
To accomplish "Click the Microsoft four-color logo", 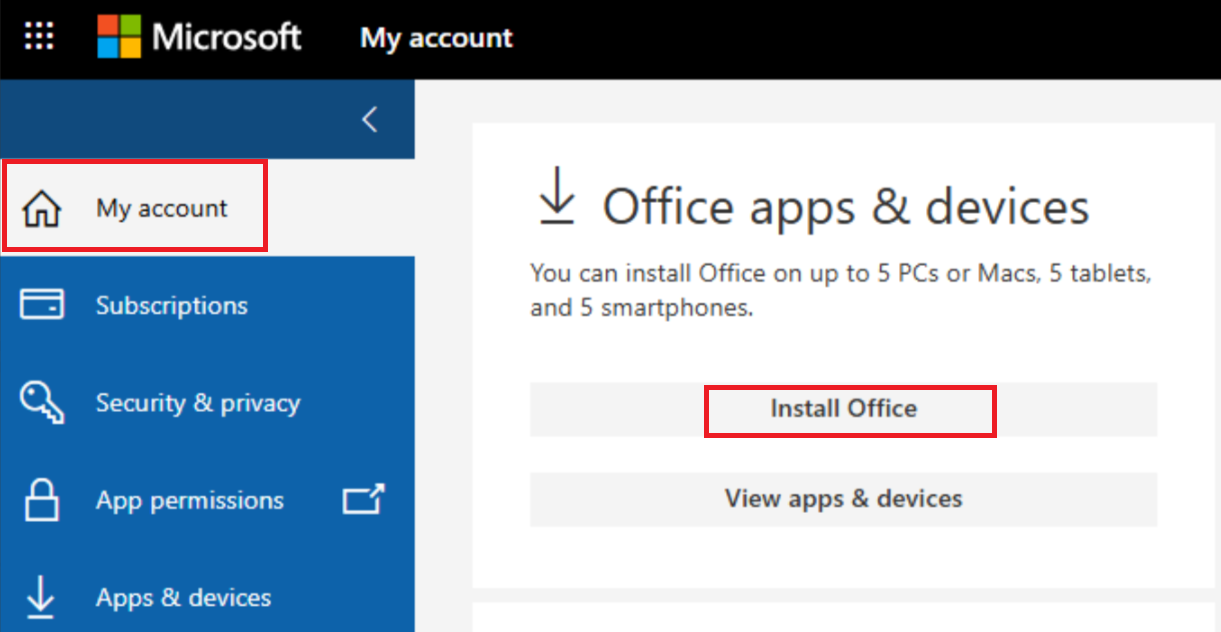I will [x=119, y=37].
